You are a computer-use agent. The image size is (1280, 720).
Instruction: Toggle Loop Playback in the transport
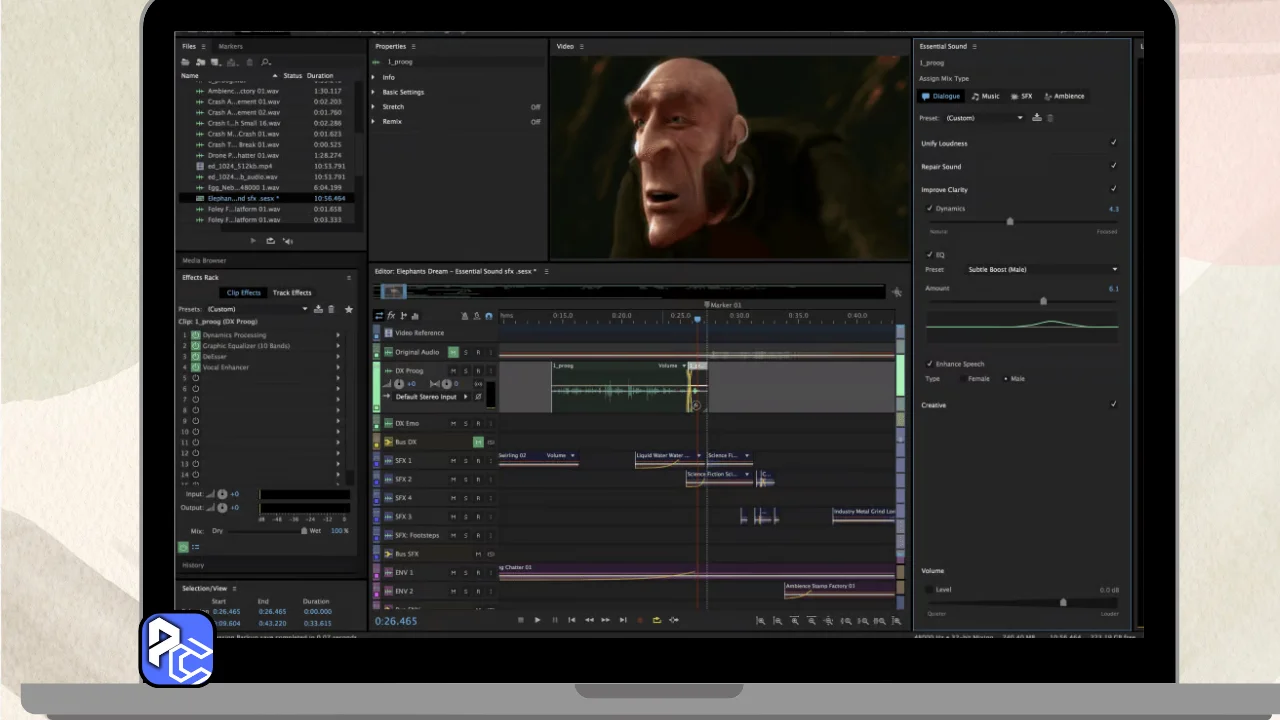(657, 620)
